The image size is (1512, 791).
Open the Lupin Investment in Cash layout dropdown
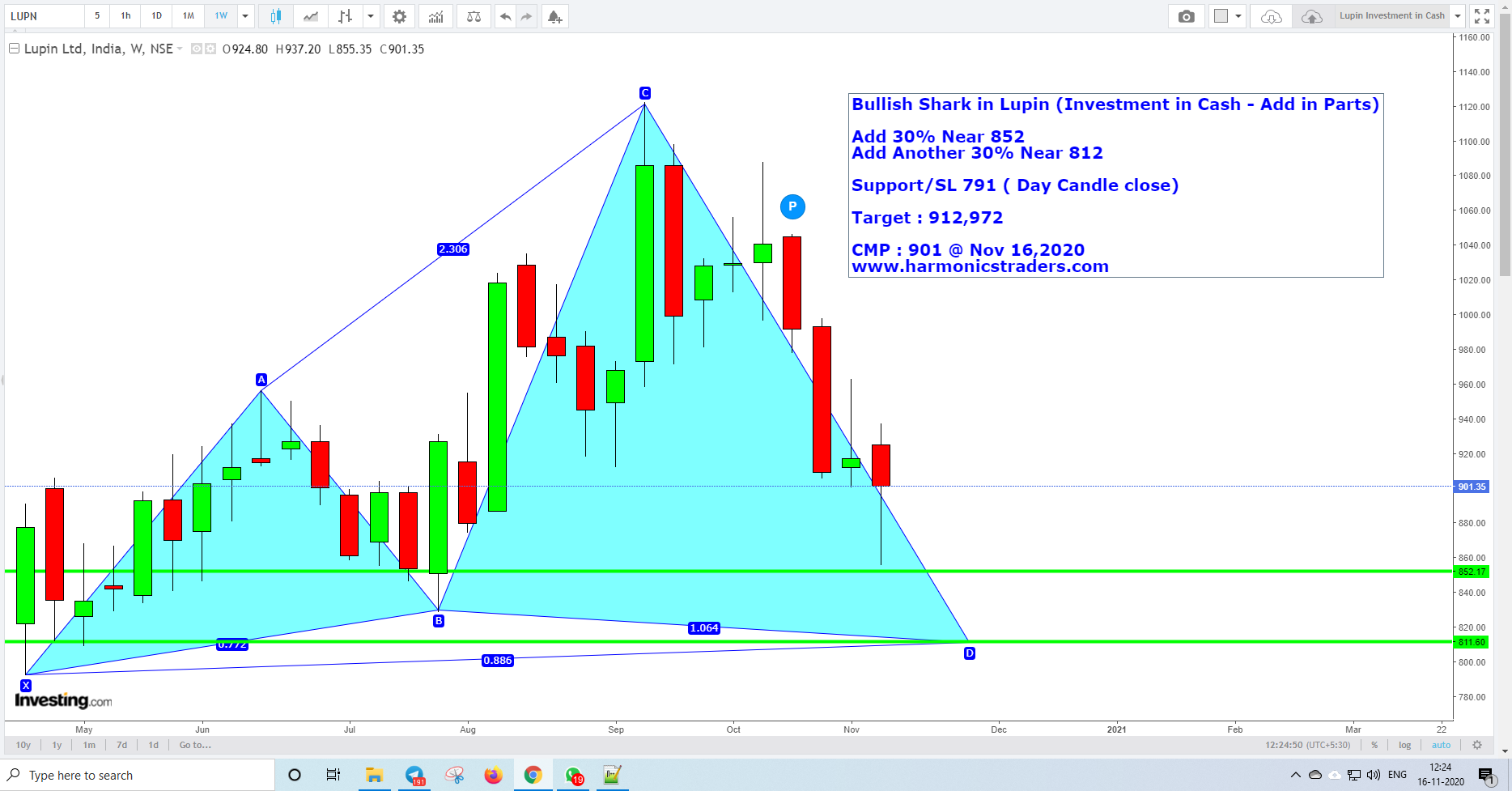pos(1457,15)
